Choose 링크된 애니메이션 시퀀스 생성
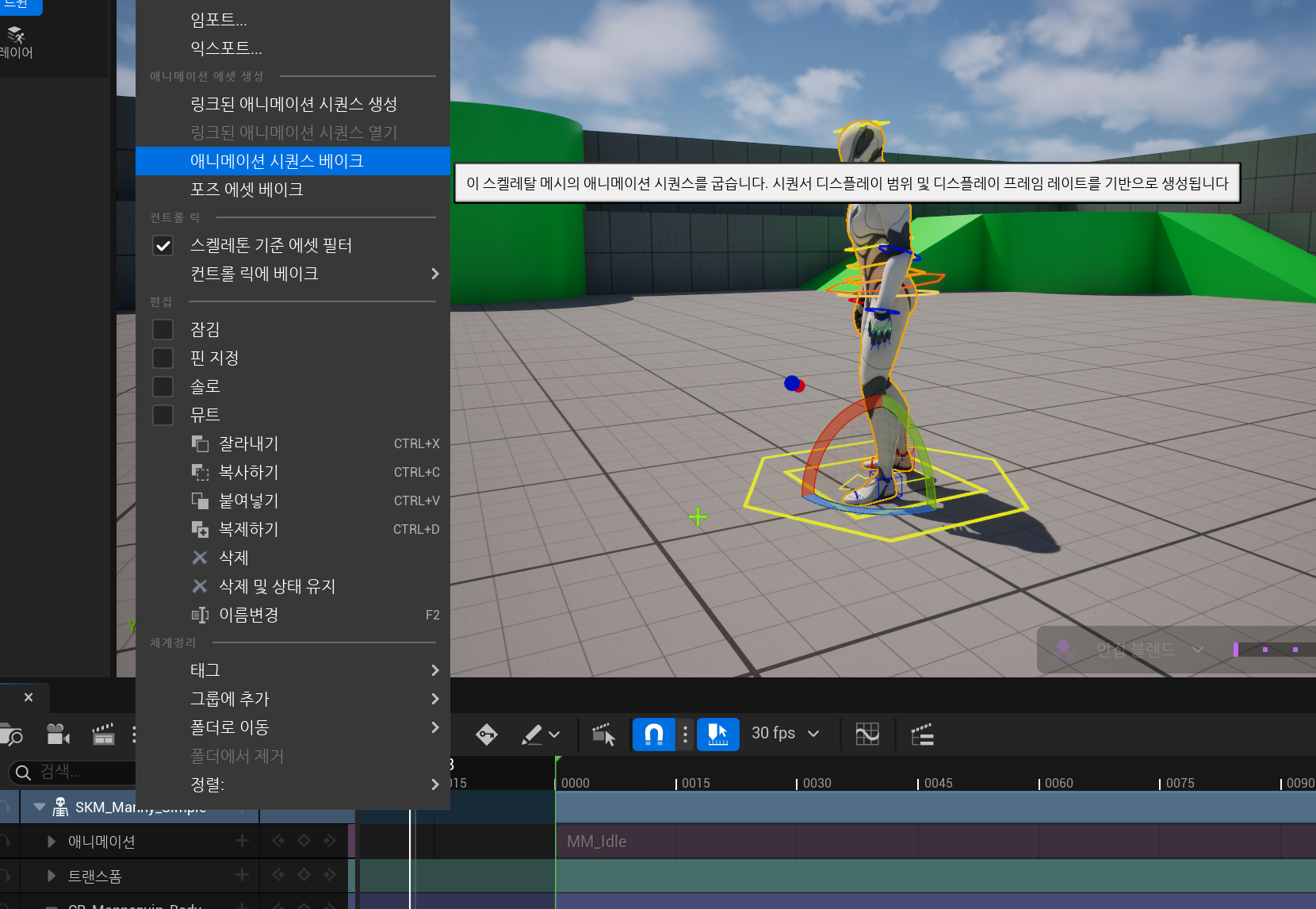Viewport: 1316px width, 909px height. 293,104
